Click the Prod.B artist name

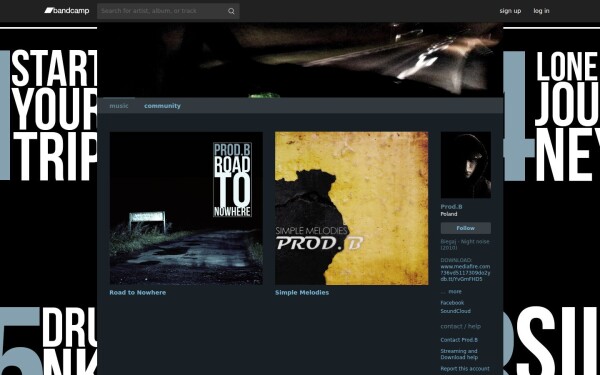coord(451,207)
